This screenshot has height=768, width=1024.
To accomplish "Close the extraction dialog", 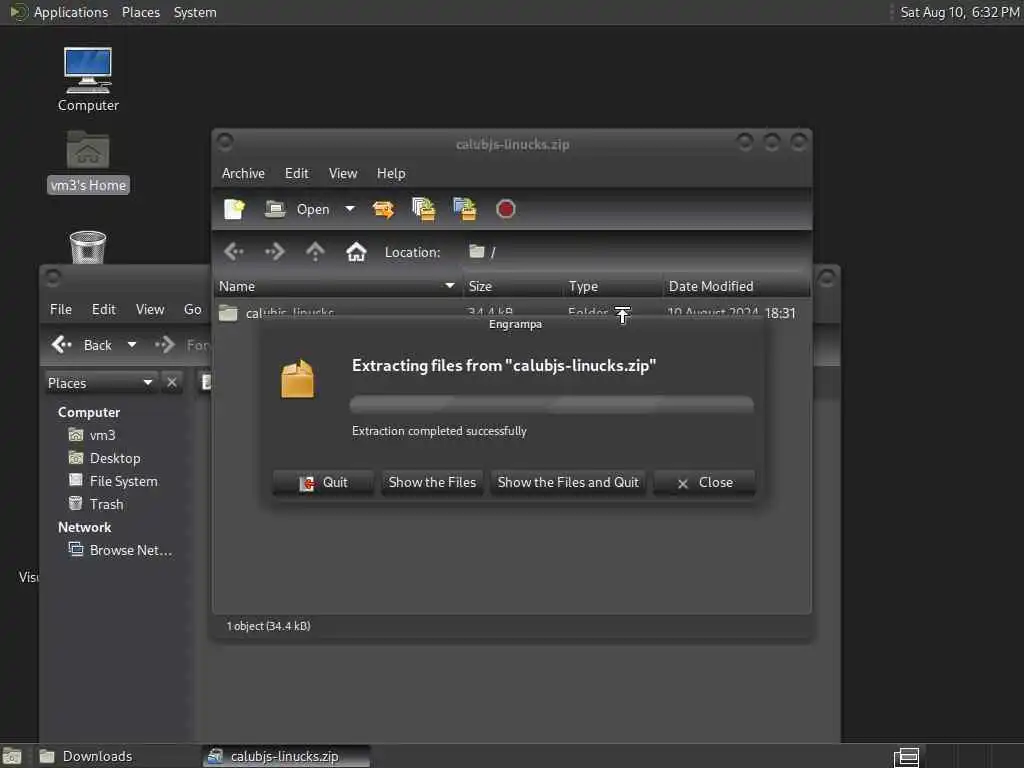I will pyautogui.click(x=705, y=483).
